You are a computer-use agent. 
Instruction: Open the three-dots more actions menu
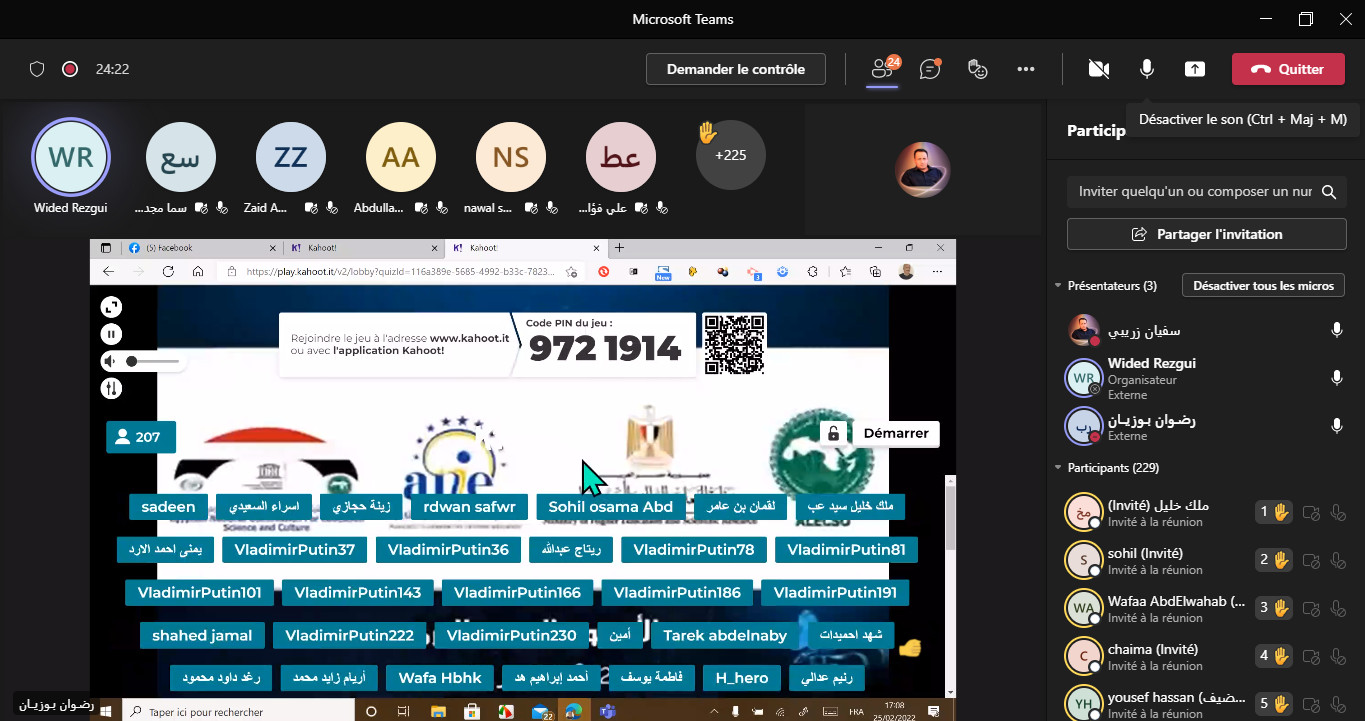coord(1026,69)
